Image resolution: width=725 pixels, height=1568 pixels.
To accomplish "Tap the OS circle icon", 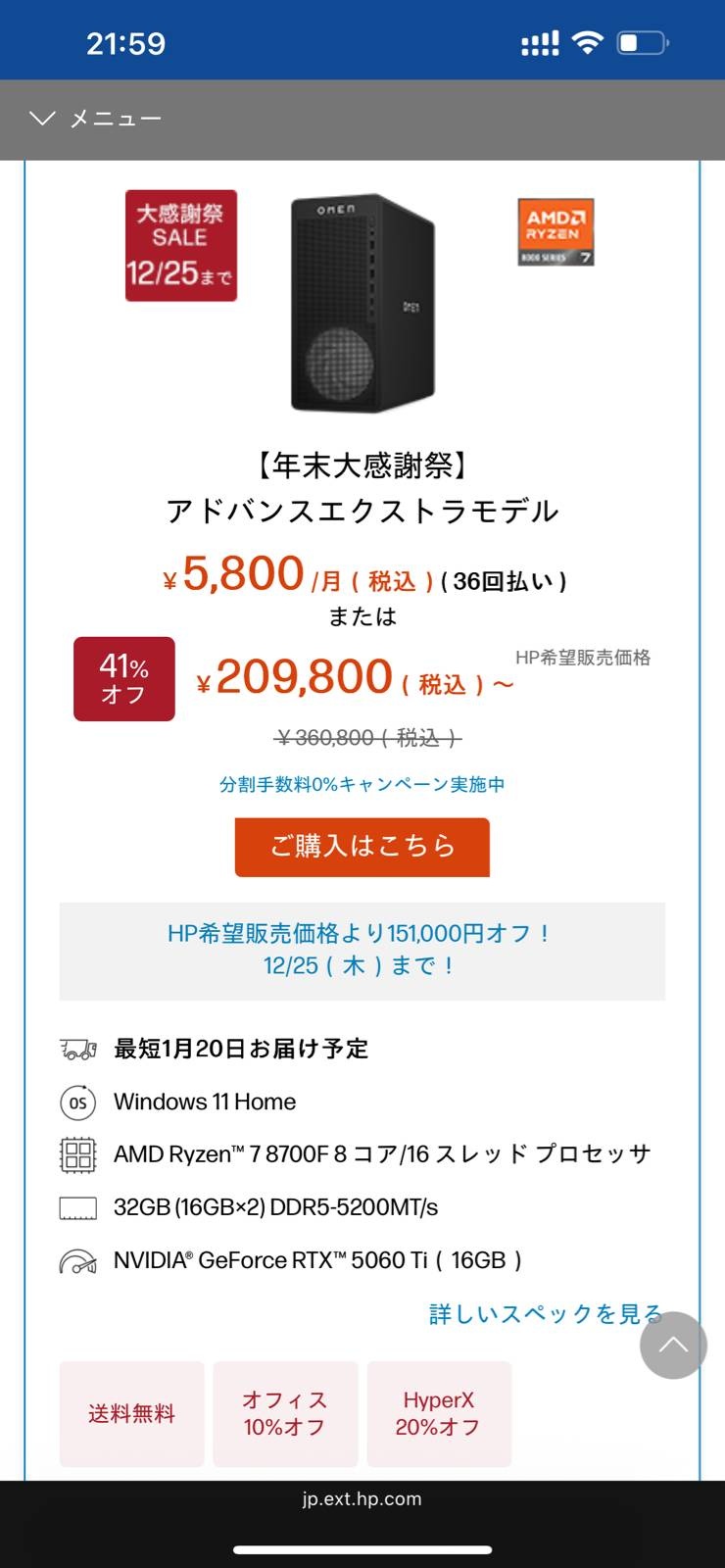I will pyautogui.click(x=78, y=1102).
